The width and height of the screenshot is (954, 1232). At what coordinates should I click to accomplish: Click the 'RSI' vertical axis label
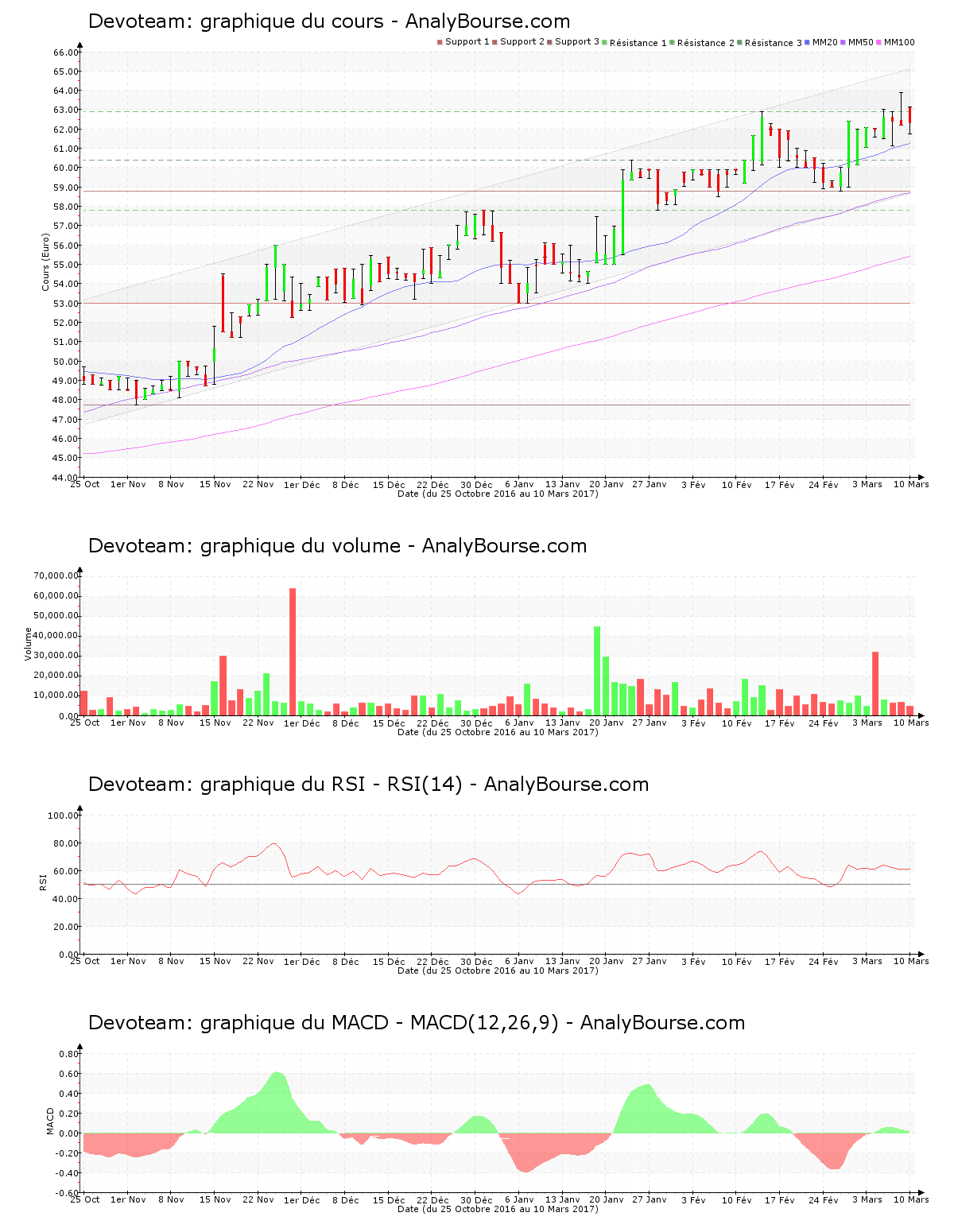click(44, 881)
